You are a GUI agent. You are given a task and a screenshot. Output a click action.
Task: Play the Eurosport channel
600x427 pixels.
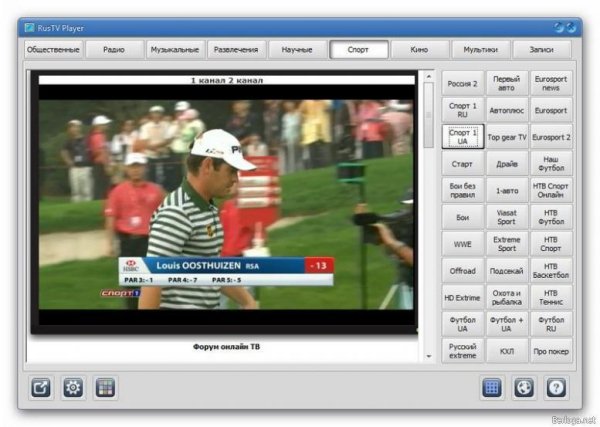tap(551, 110)
